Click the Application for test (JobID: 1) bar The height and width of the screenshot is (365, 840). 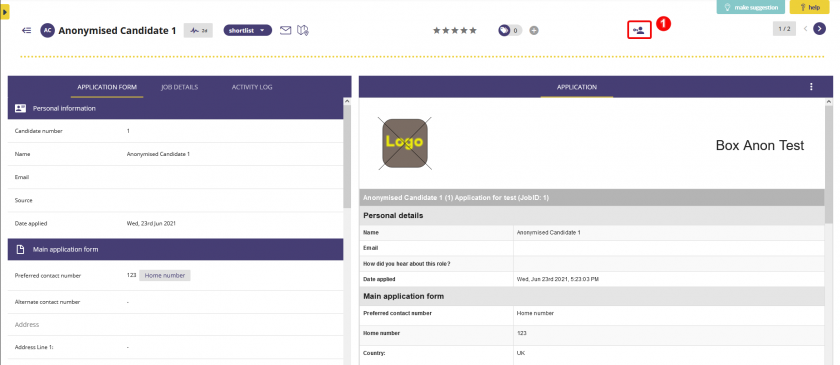(x=592, y=197)
